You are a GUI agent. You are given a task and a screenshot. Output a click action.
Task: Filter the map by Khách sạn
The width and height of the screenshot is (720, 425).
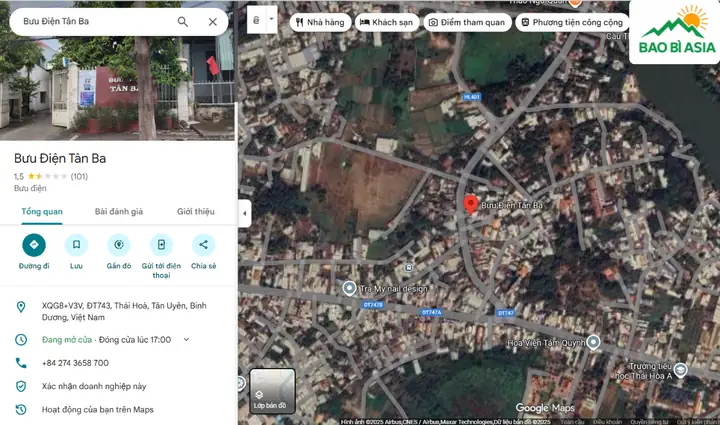click(387, 22)
